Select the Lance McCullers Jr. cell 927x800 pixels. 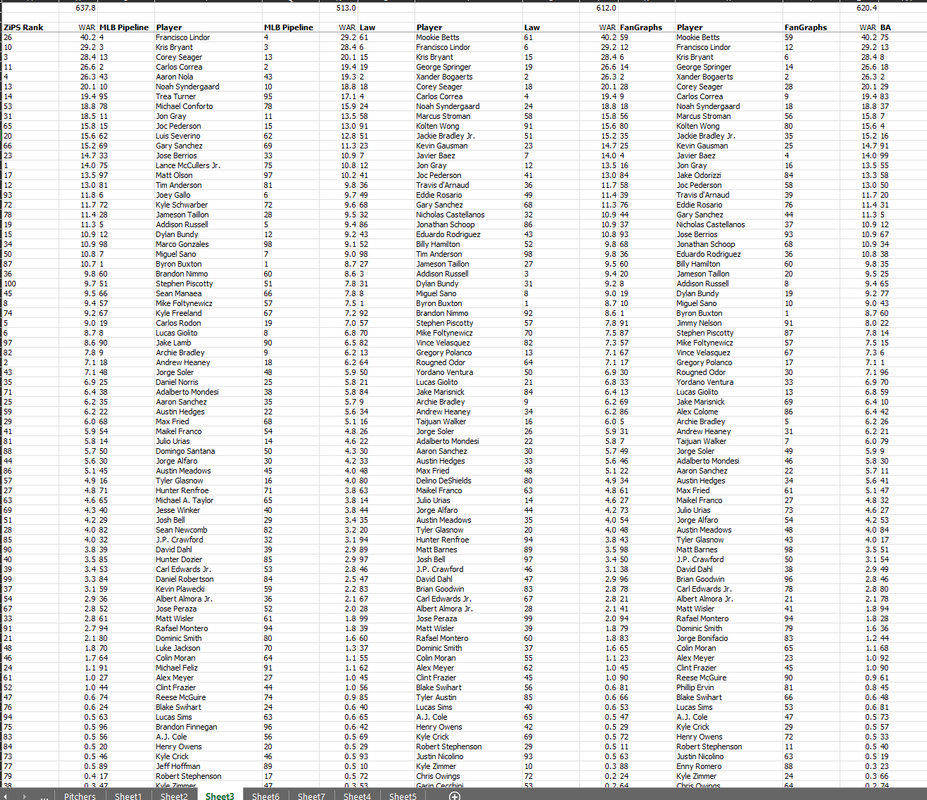tap(208, 166)
